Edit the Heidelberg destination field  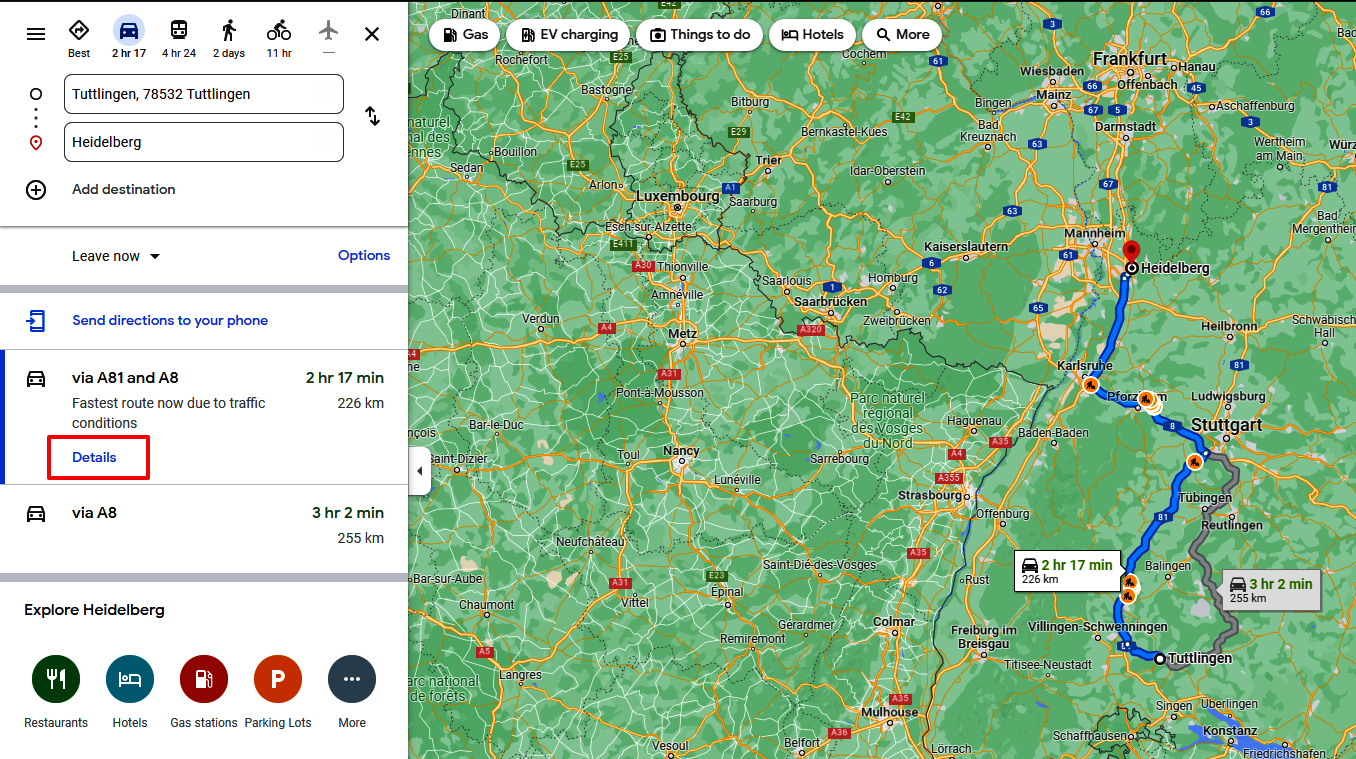(x=204, y=142)
